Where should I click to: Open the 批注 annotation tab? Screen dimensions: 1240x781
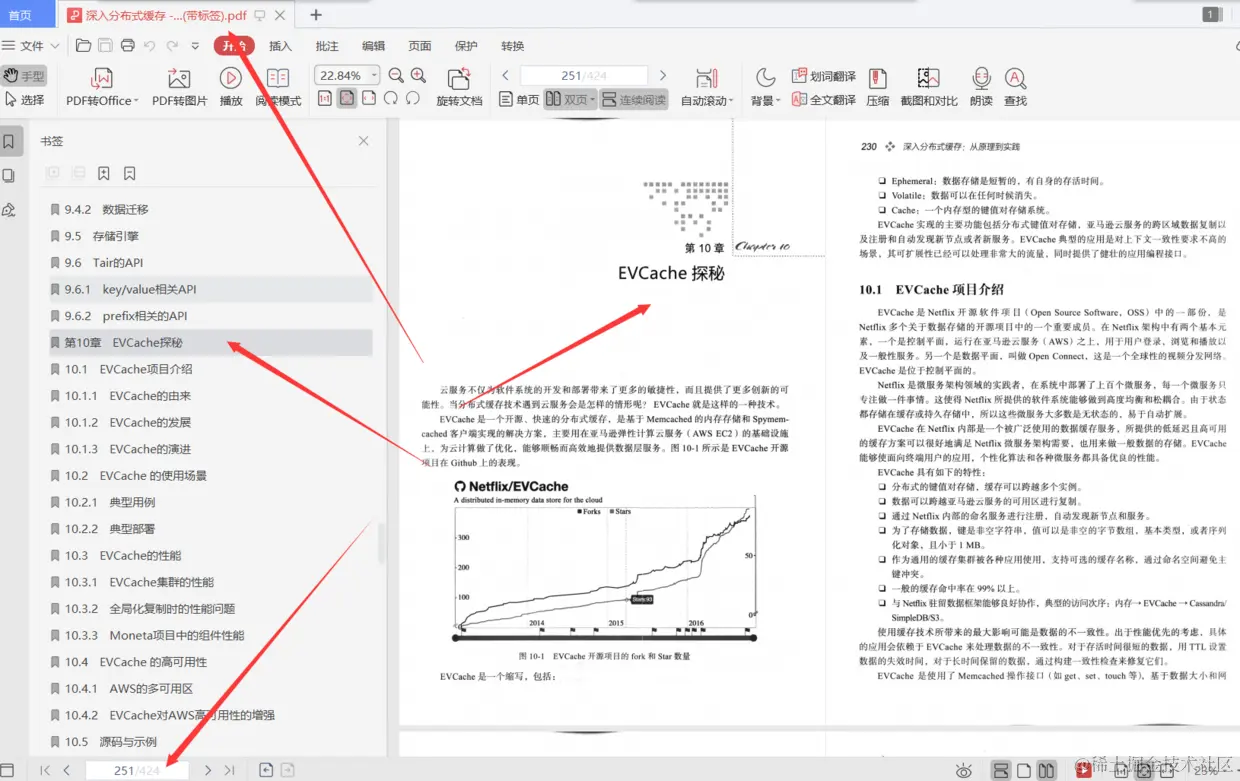(x=327, y=46)
